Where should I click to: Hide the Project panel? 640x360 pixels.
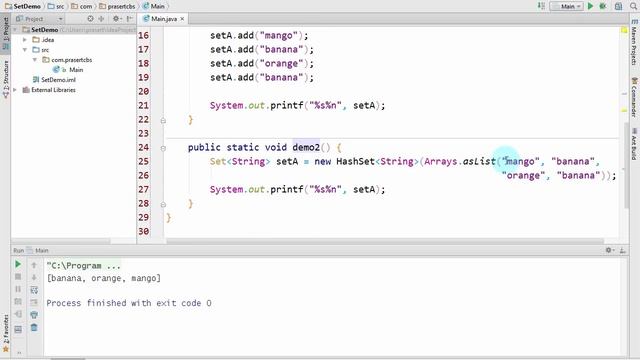(130, 19)
